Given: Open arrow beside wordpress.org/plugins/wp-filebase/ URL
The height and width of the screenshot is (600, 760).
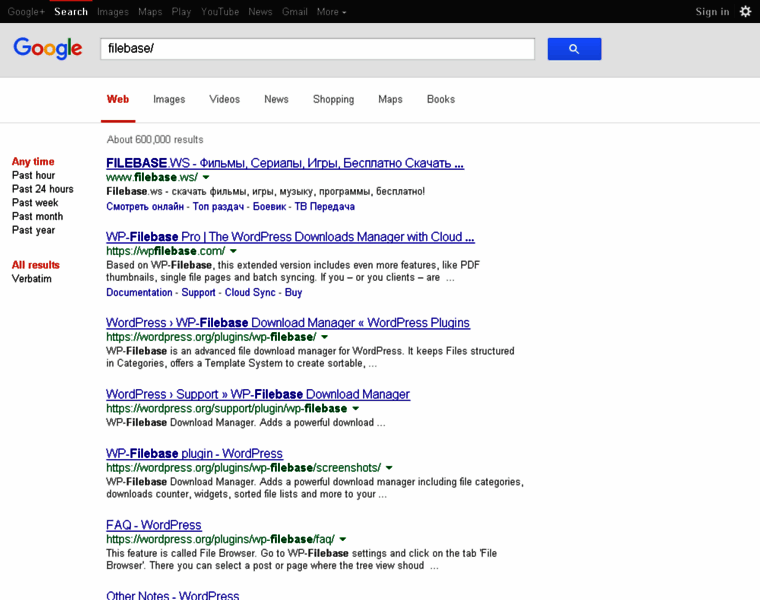Looking at the screenshot, I should coord(325,337).
